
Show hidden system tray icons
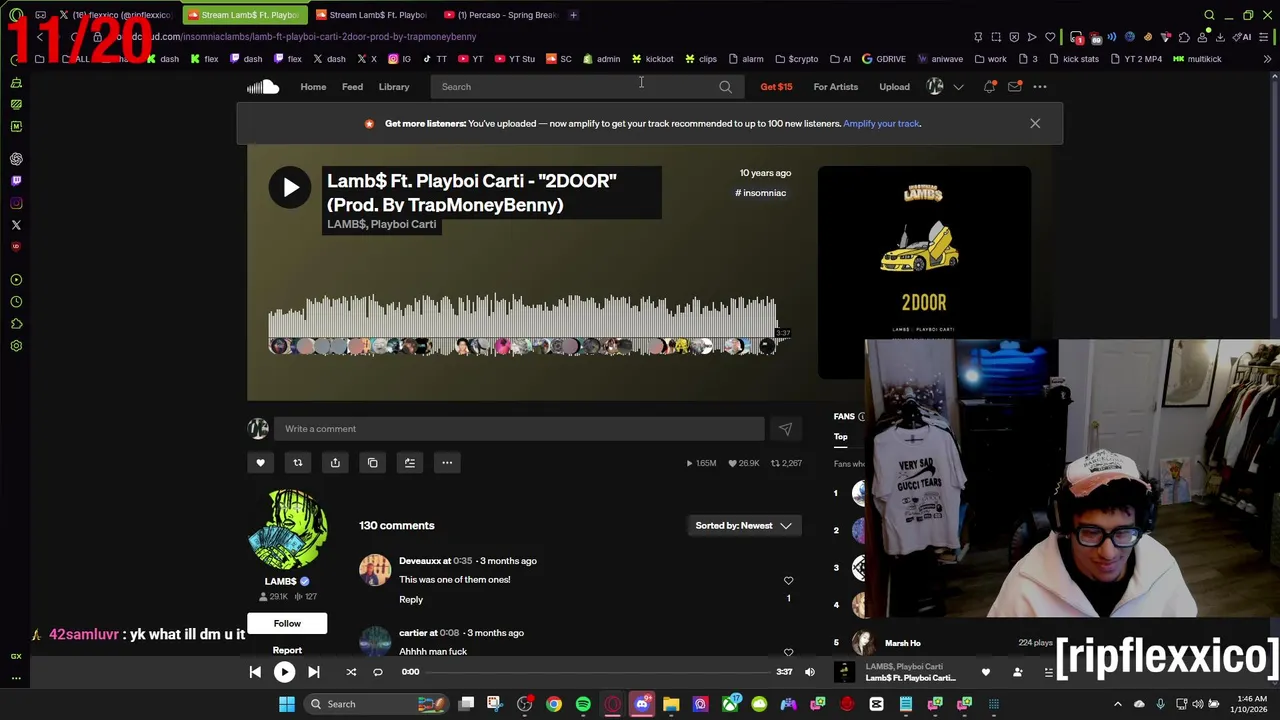(1118, 704)
